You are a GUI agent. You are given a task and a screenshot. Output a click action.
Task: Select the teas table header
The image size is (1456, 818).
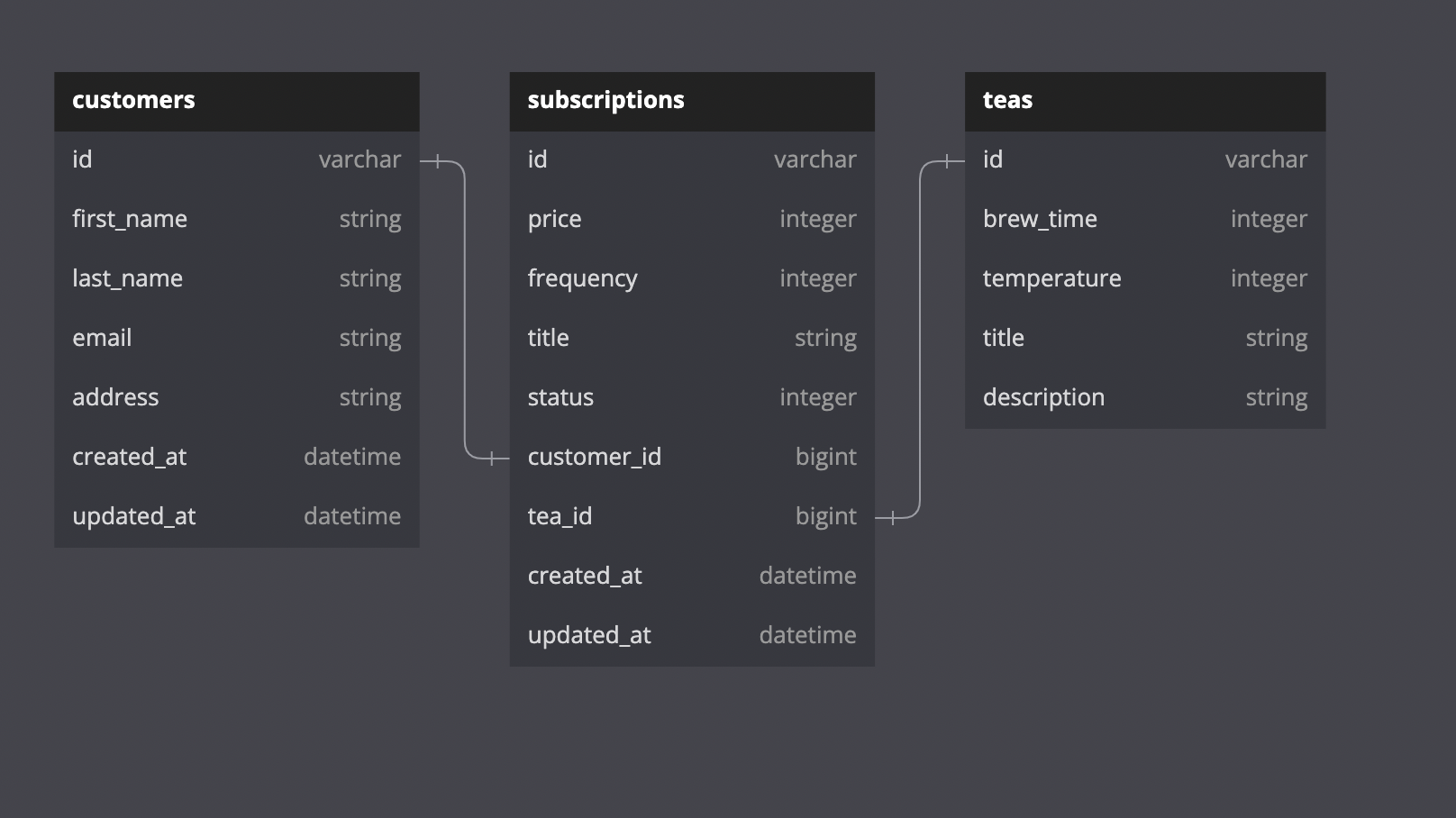[x=1145, y=101]
